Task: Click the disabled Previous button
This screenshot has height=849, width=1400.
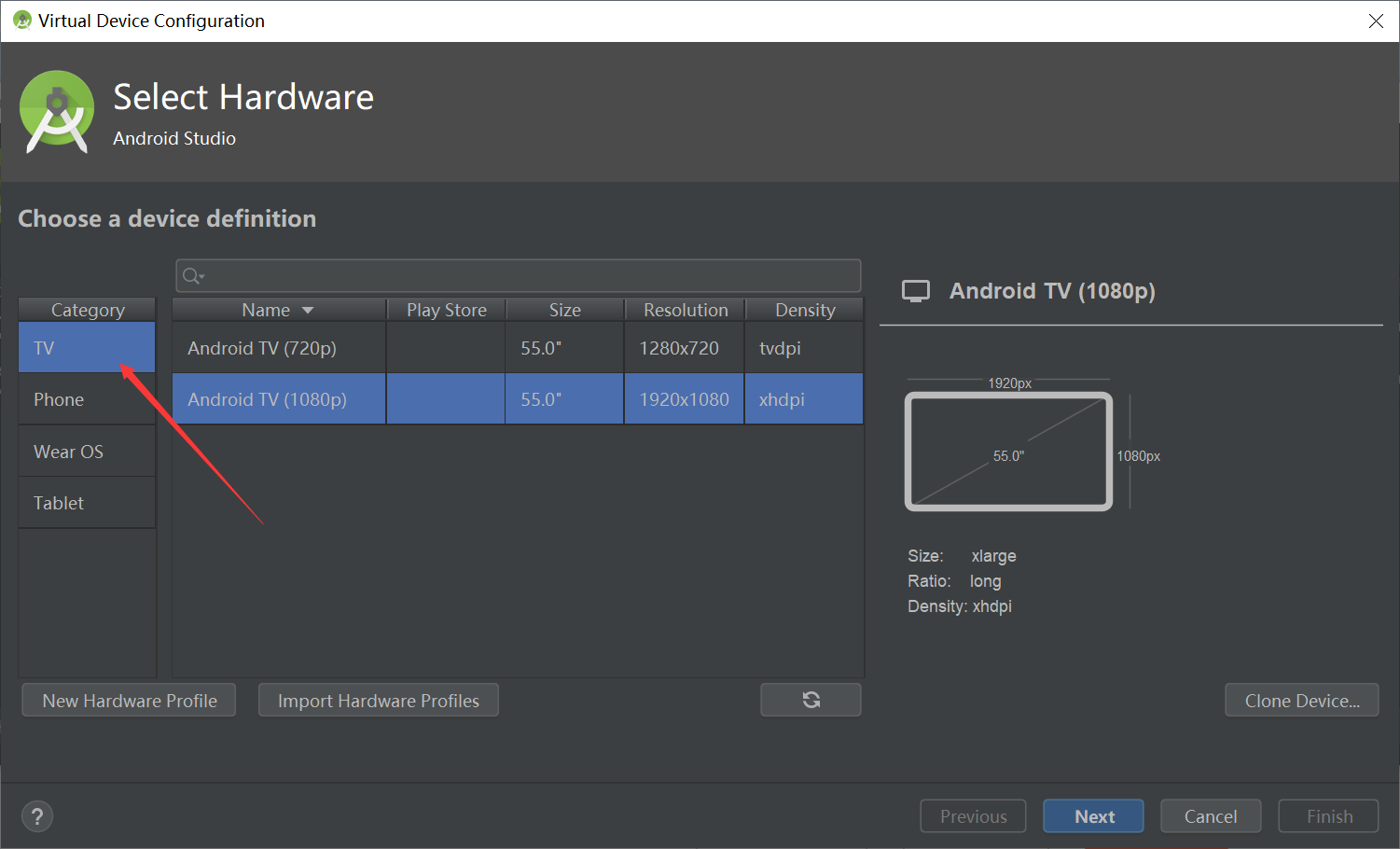Action: [973, 816]
